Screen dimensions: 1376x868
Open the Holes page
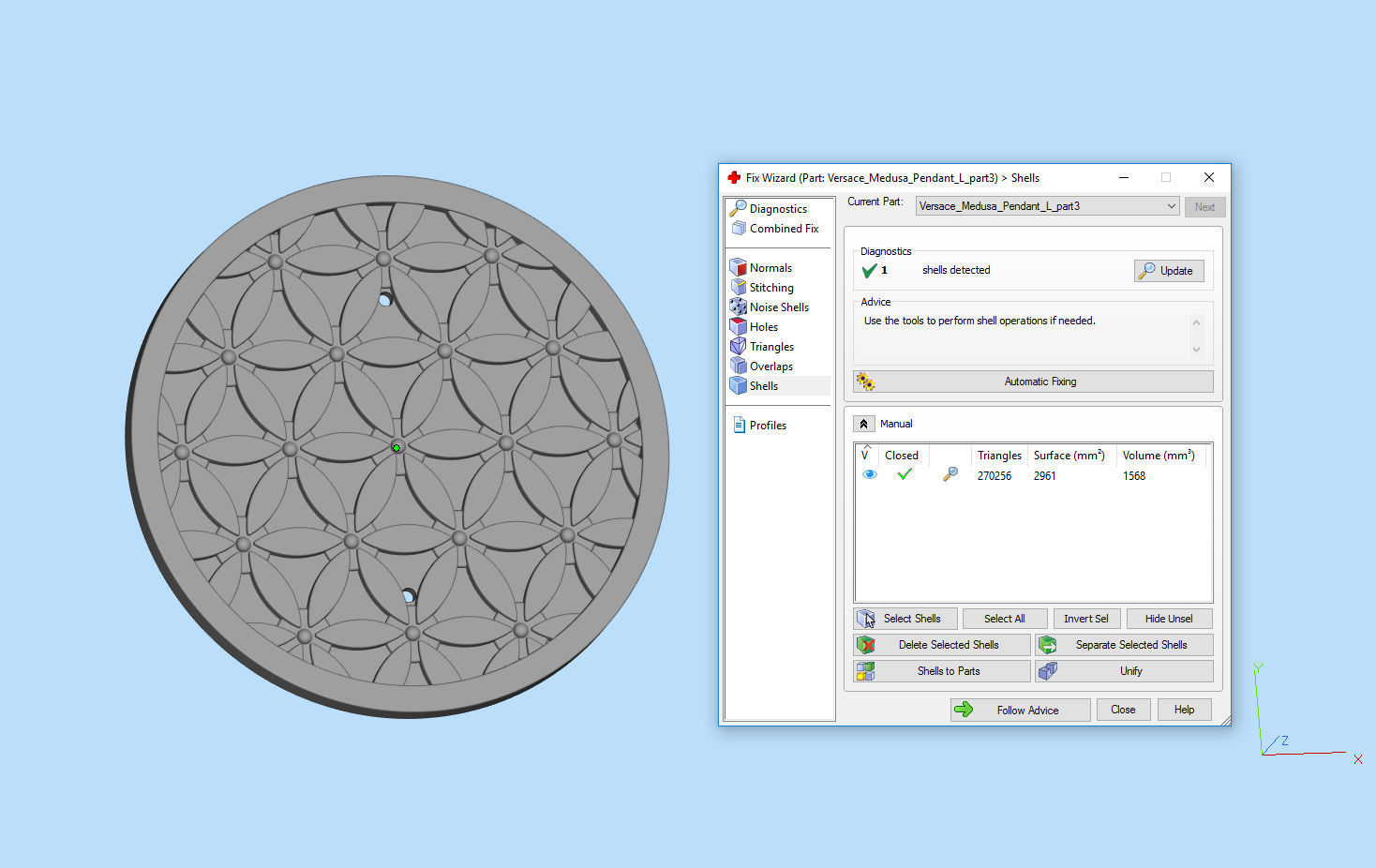pyautogui.click(x=755, y=327)
